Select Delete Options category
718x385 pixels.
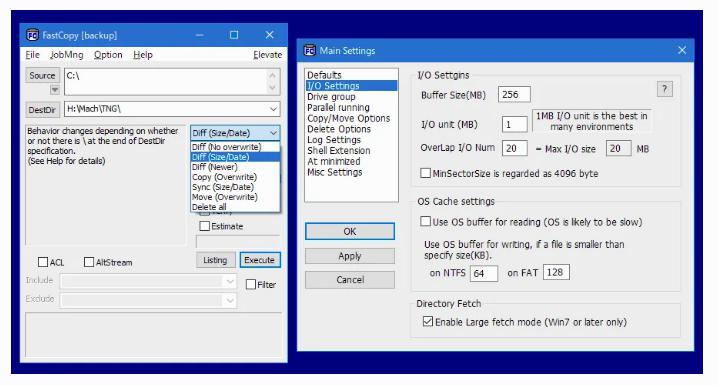(351, 129)
